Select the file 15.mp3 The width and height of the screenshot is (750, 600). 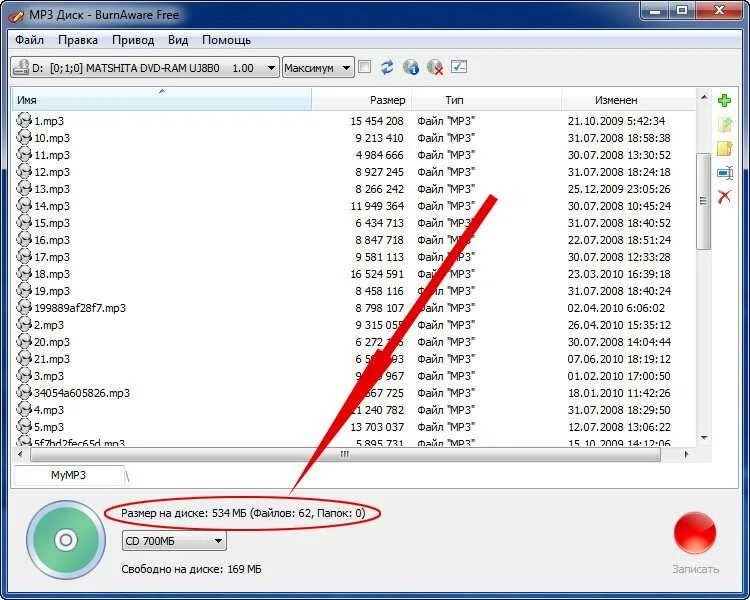click(52, 223)
